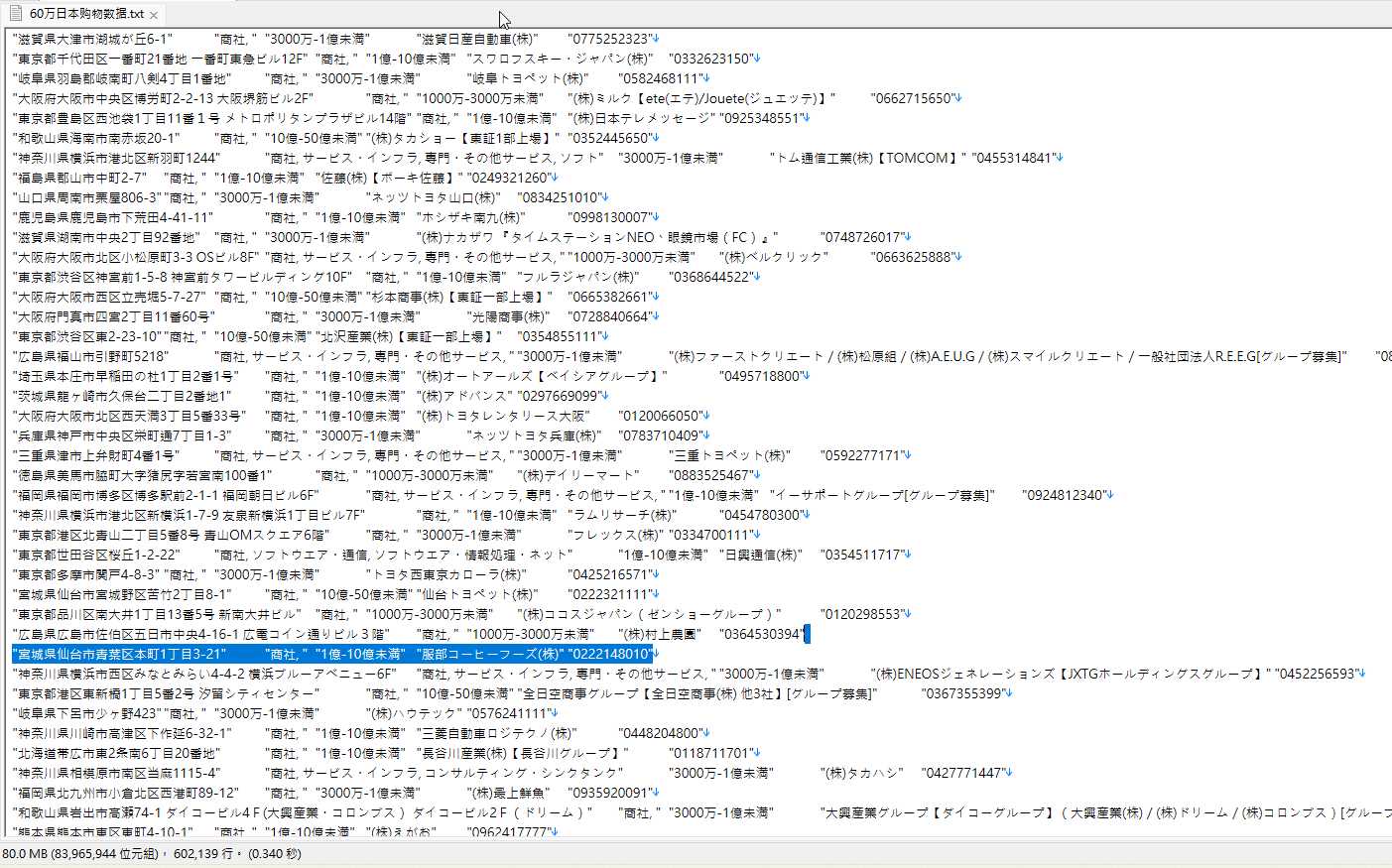The image size is (1392, 868).
Task: Click the highlighted company 服部コーヒーフーズ(株)
Action: [489, 654]
